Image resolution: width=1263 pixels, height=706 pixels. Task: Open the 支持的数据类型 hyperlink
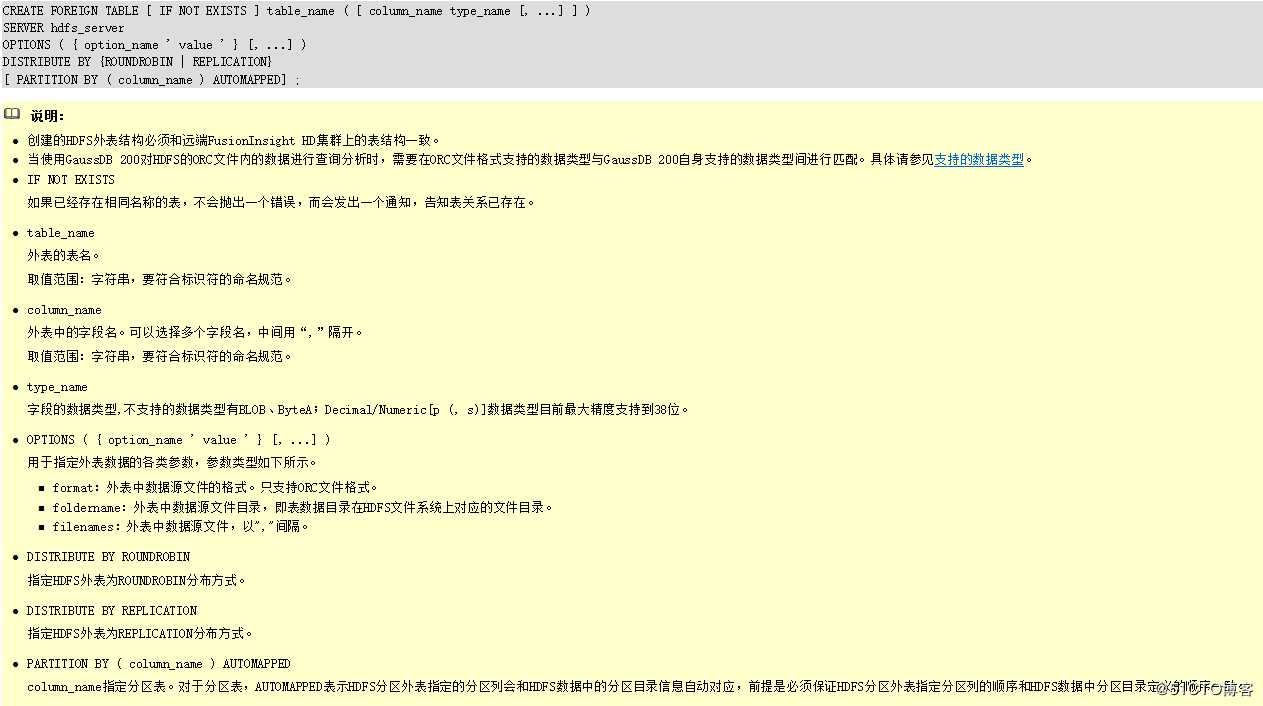coord(978,158)
